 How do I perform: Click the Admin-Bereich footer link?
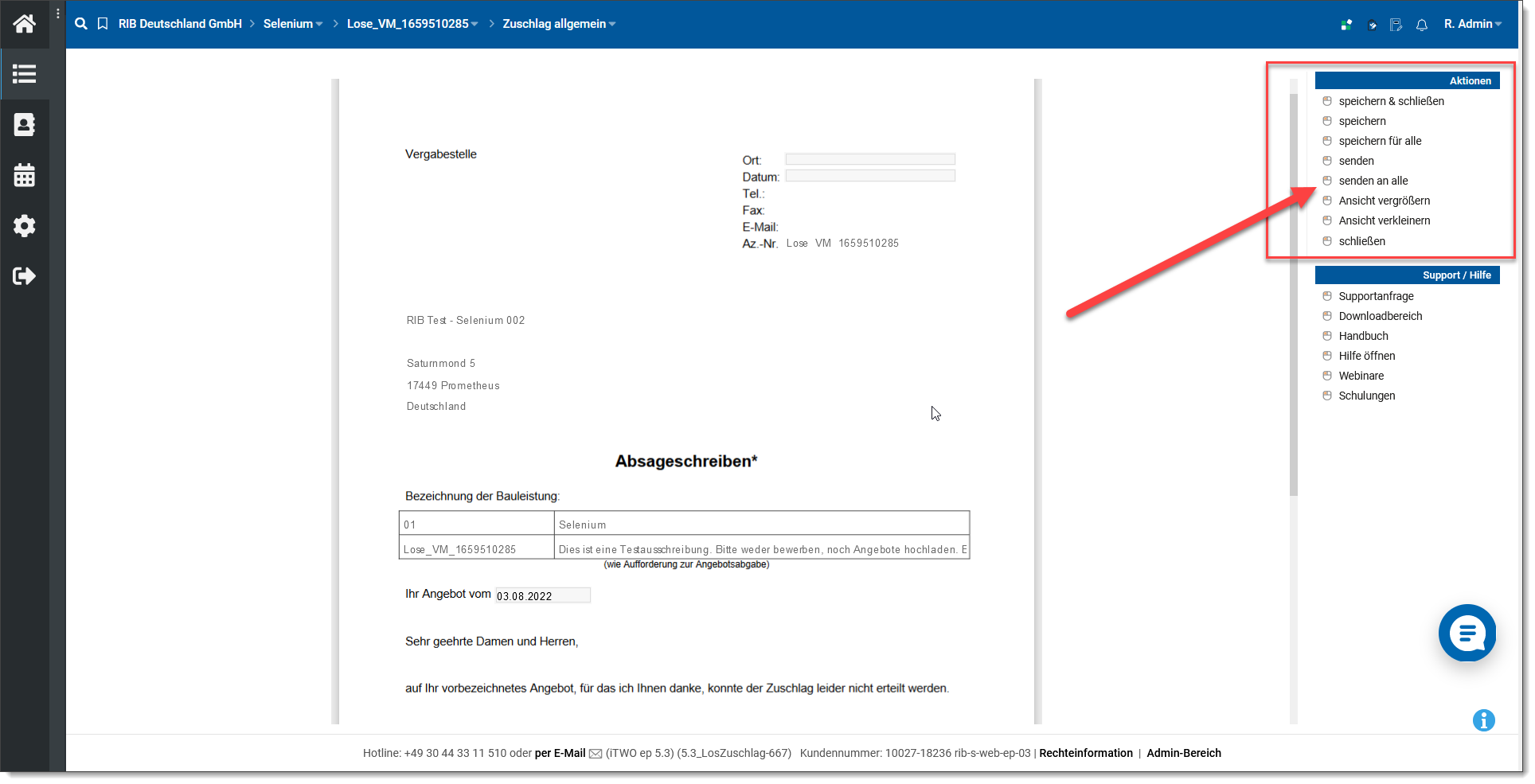(1183, 753)
